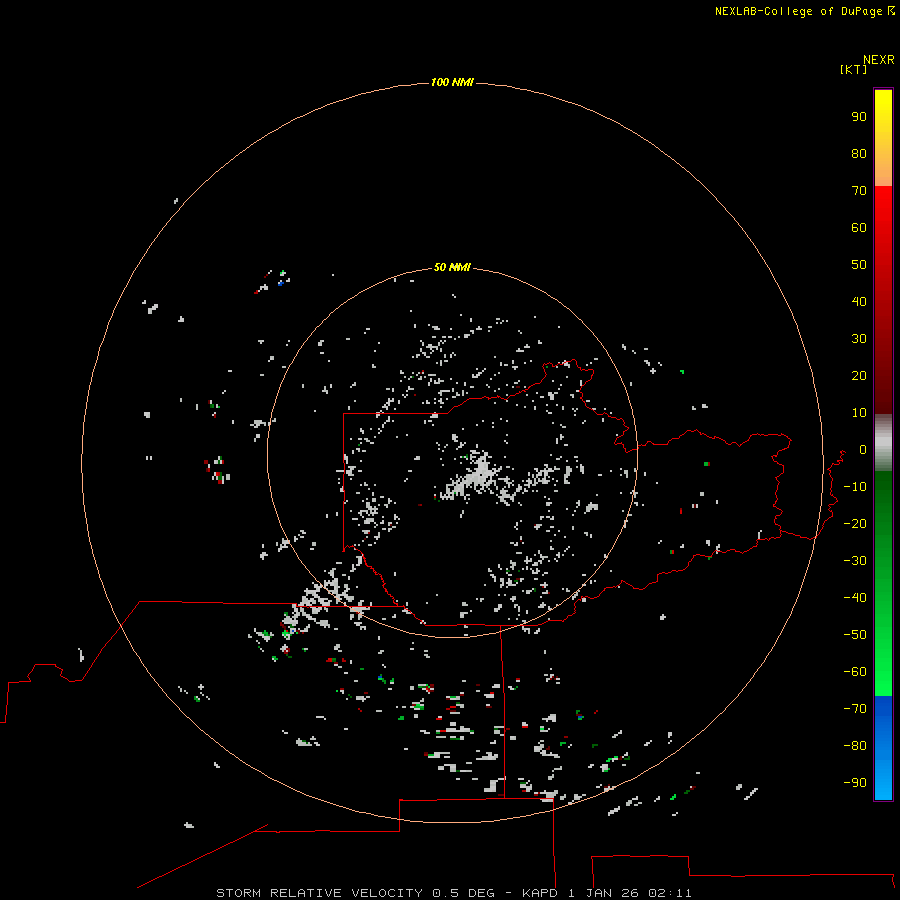This screenshot has width=900, height=900.
Task: Click the 90 value on velocity scale
Action: point(859,117)
